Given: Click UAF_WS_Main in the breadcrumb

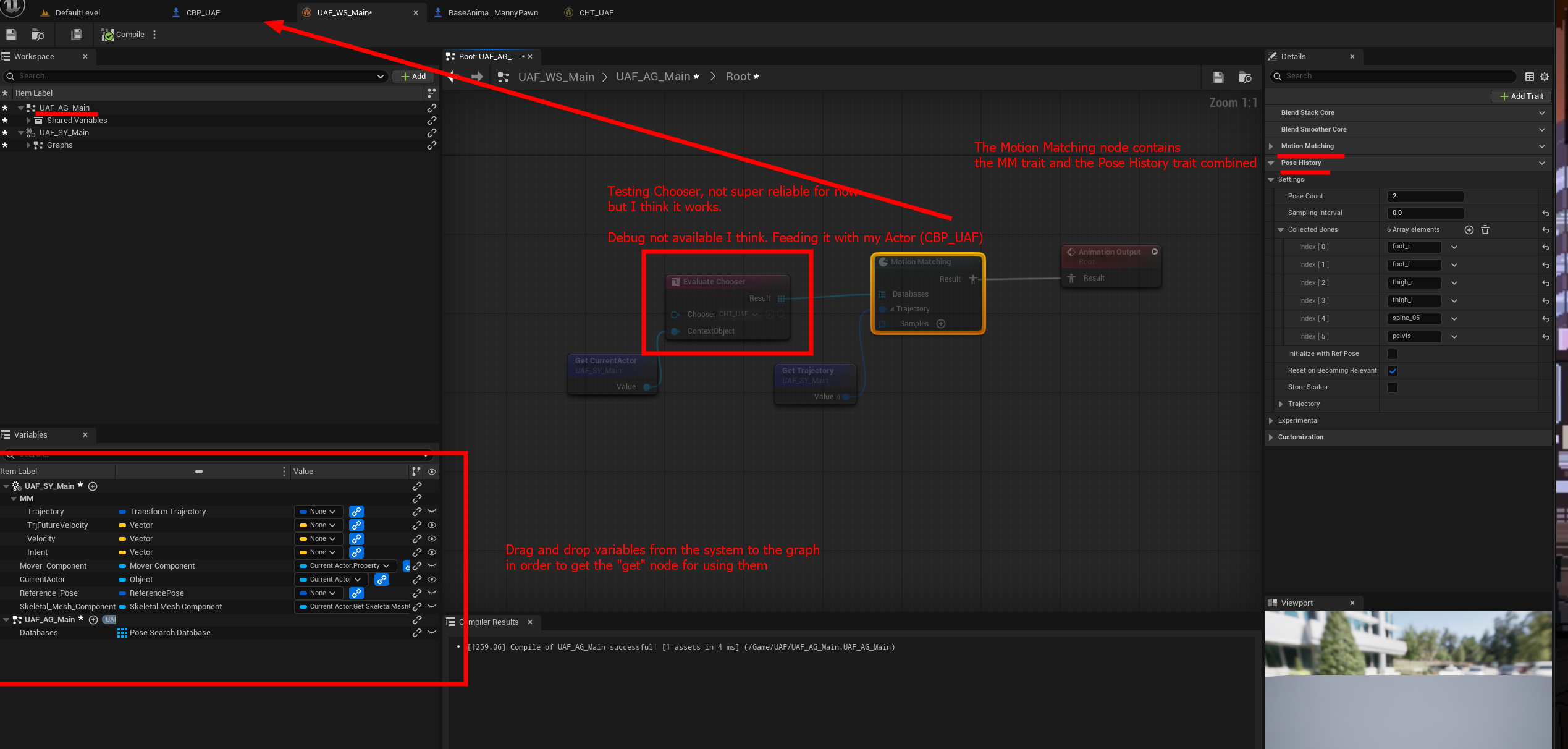Looking at the screenshot, I should pyautogui.click(x=556, y=77).
